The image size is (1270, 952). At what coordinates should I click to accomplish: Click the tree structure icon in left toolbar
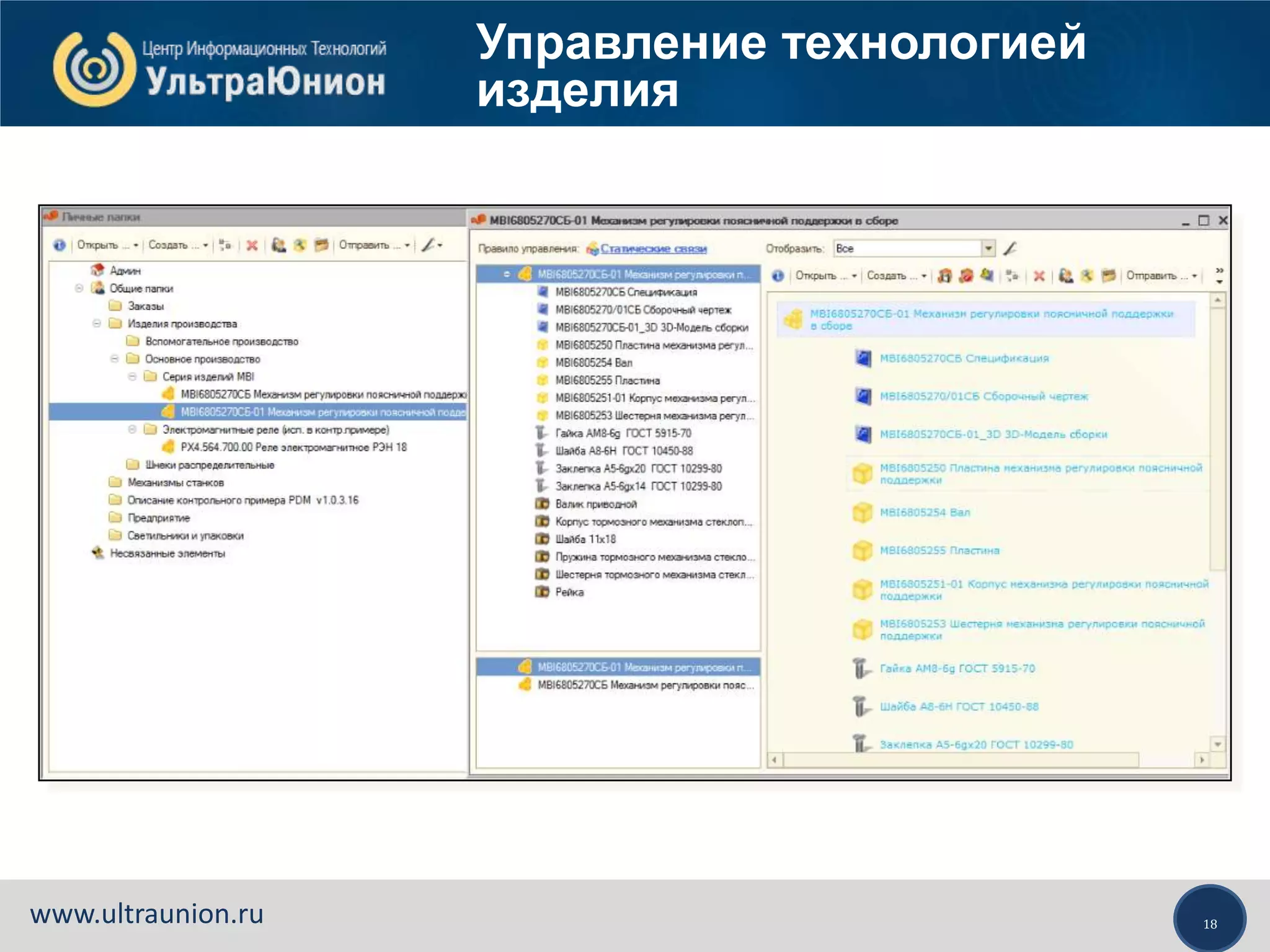pos(225,245)
